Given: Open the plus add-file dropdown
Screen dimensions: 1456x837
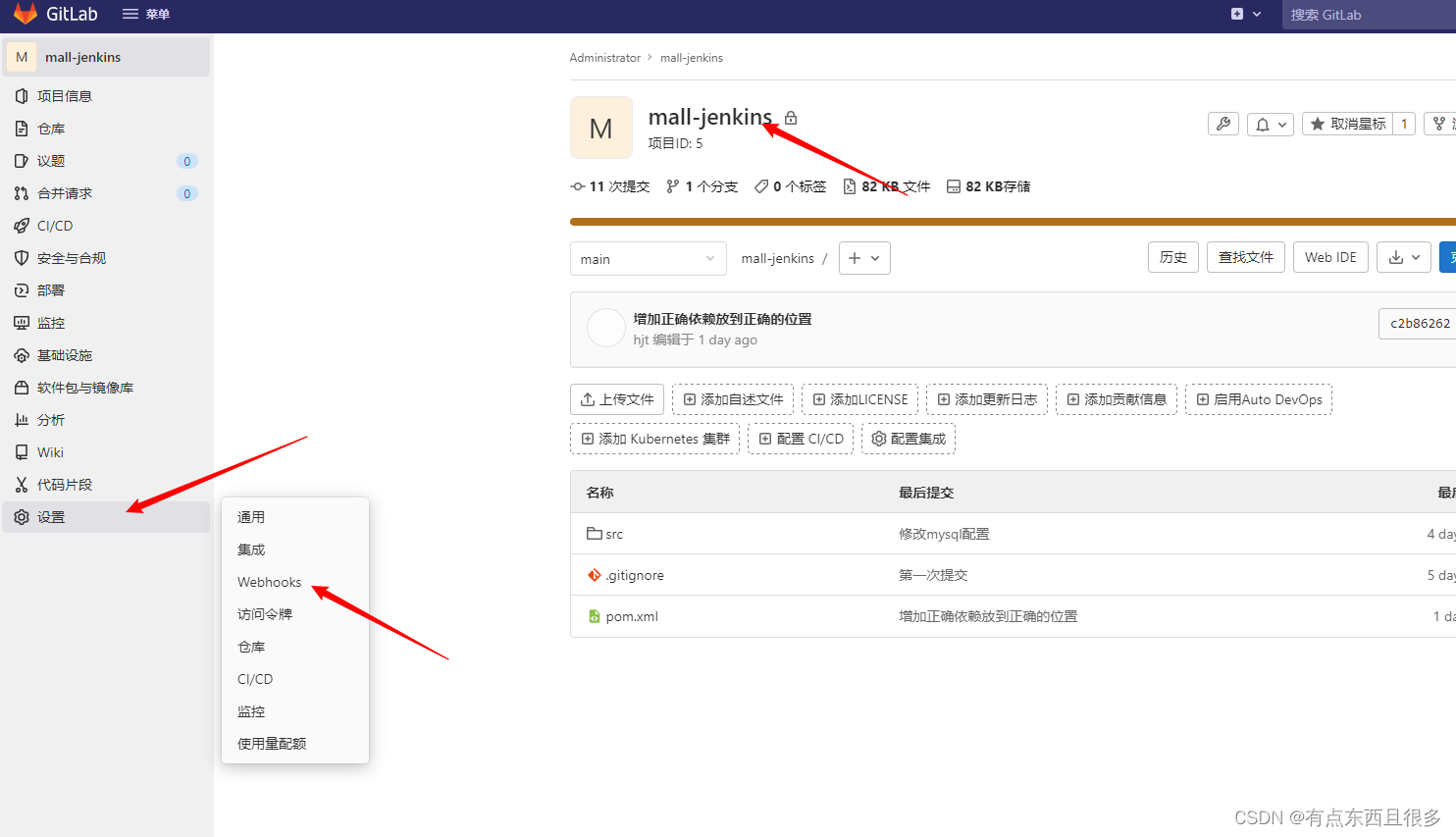Looking at the screenshot, I should (x=864, y=258).
